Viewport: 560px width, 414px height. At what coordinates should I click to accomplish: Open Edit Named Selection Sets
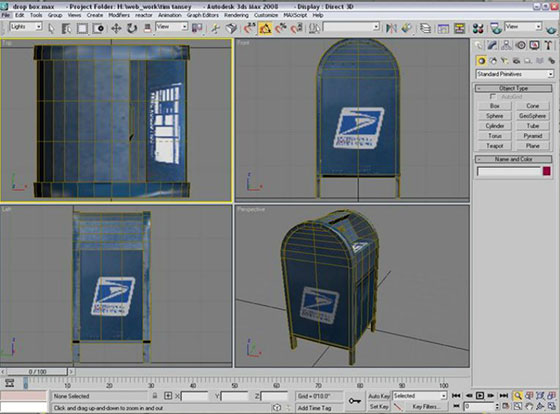pos(314,28)
